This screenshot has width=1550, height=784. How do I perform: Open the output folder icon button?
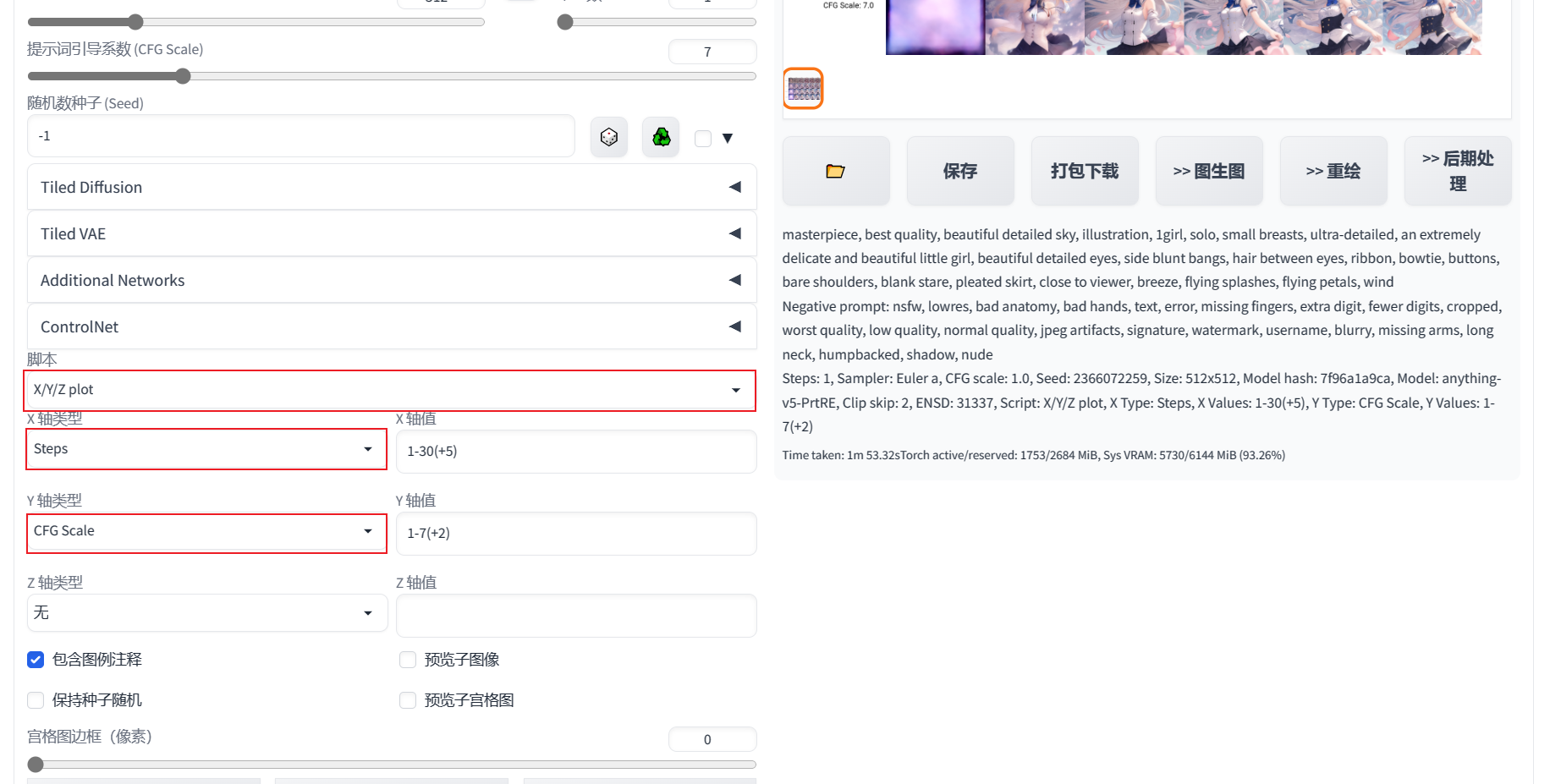835,171
